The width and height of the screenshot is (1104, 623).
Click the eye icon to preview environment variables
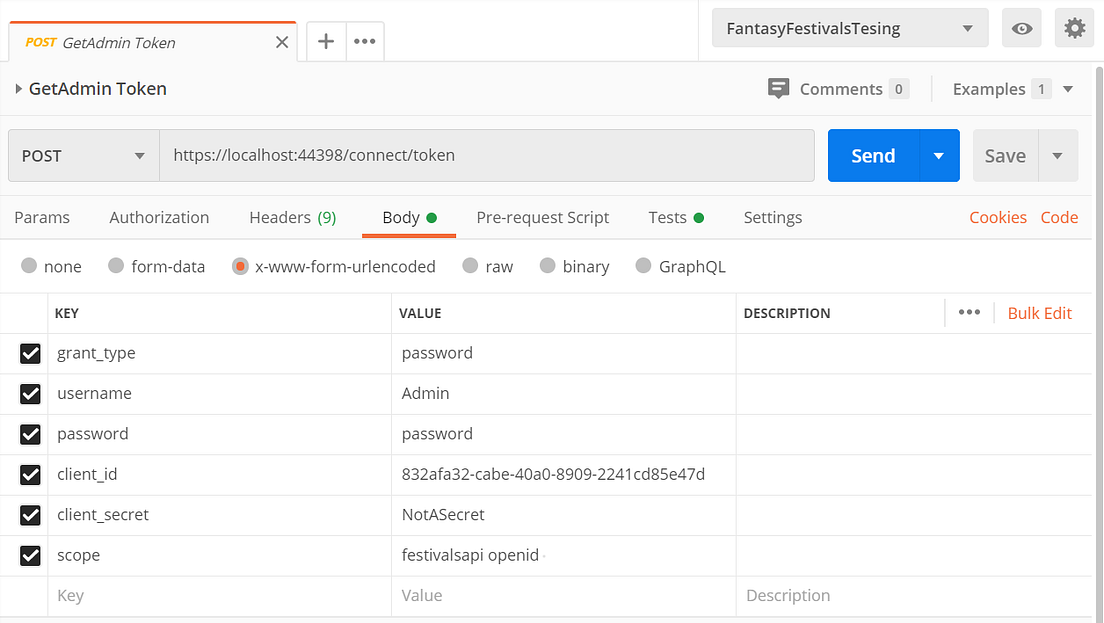(1021, 27)
